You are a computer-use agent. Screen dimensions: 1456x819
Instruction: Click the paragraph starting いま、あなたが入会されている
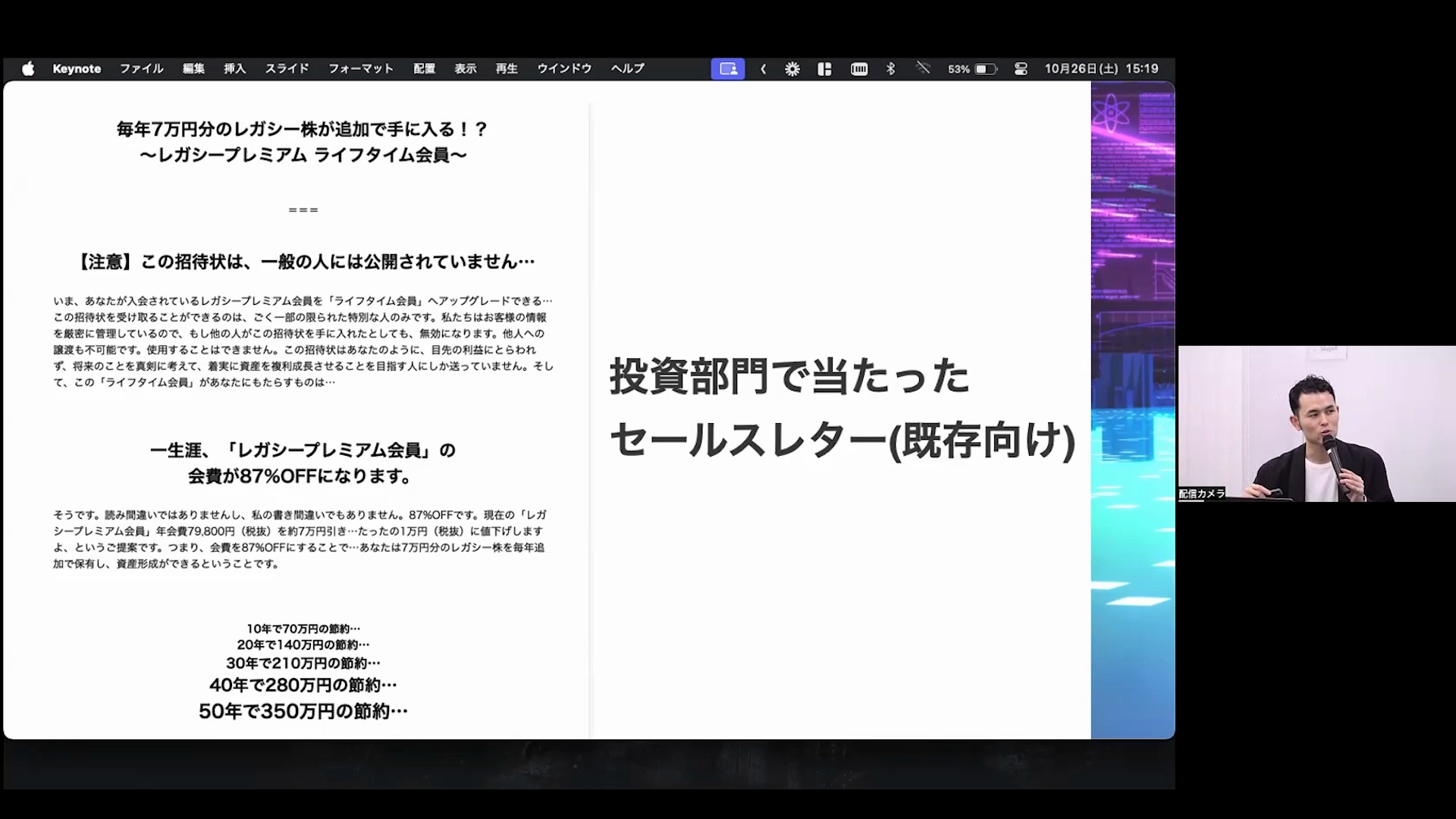[x=303, y=341]
